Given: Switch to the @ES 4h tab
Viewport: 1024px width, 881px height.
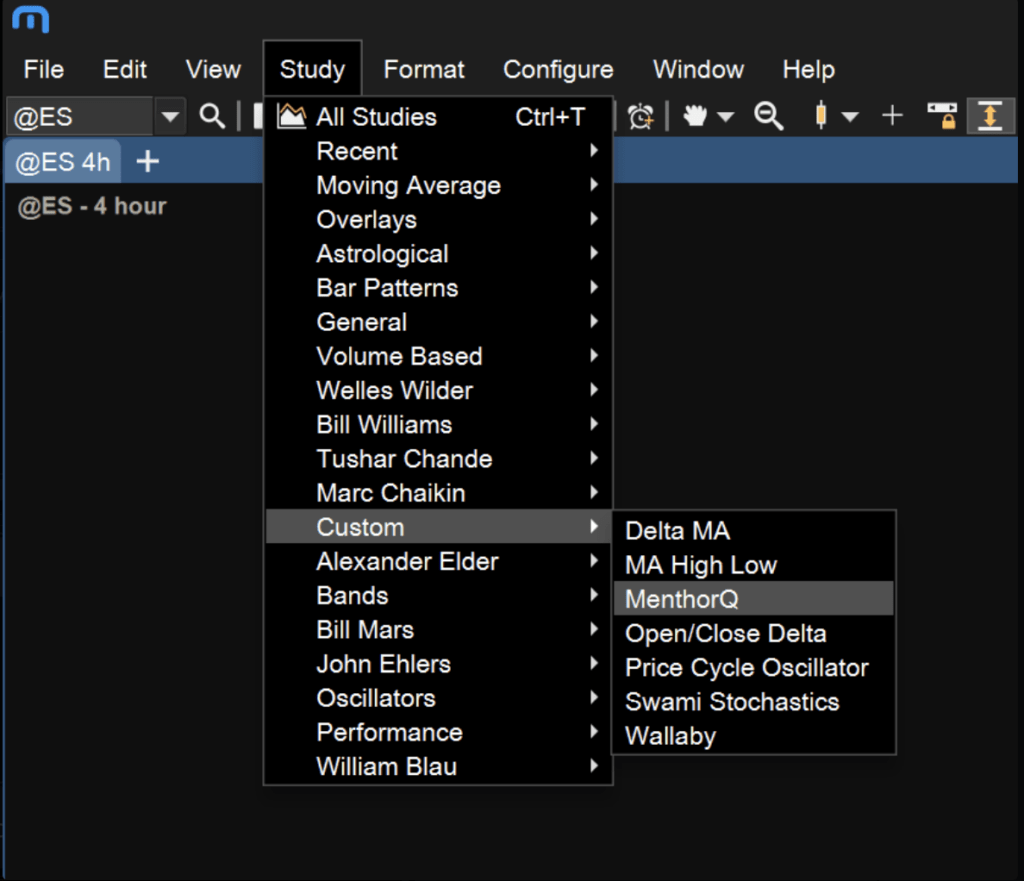Looking at the screenshot, I should pos(63,162).
